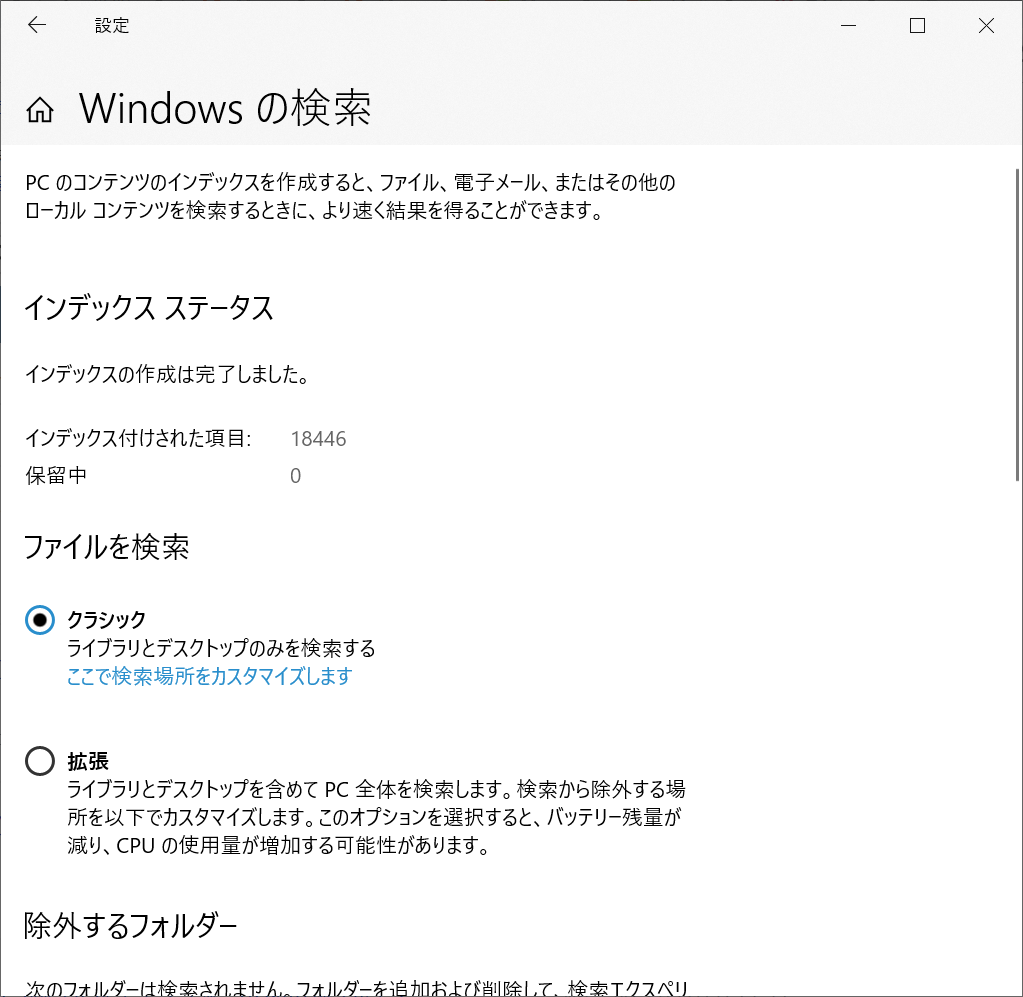Open the settings home icon
This screenshot has width=1023, height=997.
(x=40, y=110)
